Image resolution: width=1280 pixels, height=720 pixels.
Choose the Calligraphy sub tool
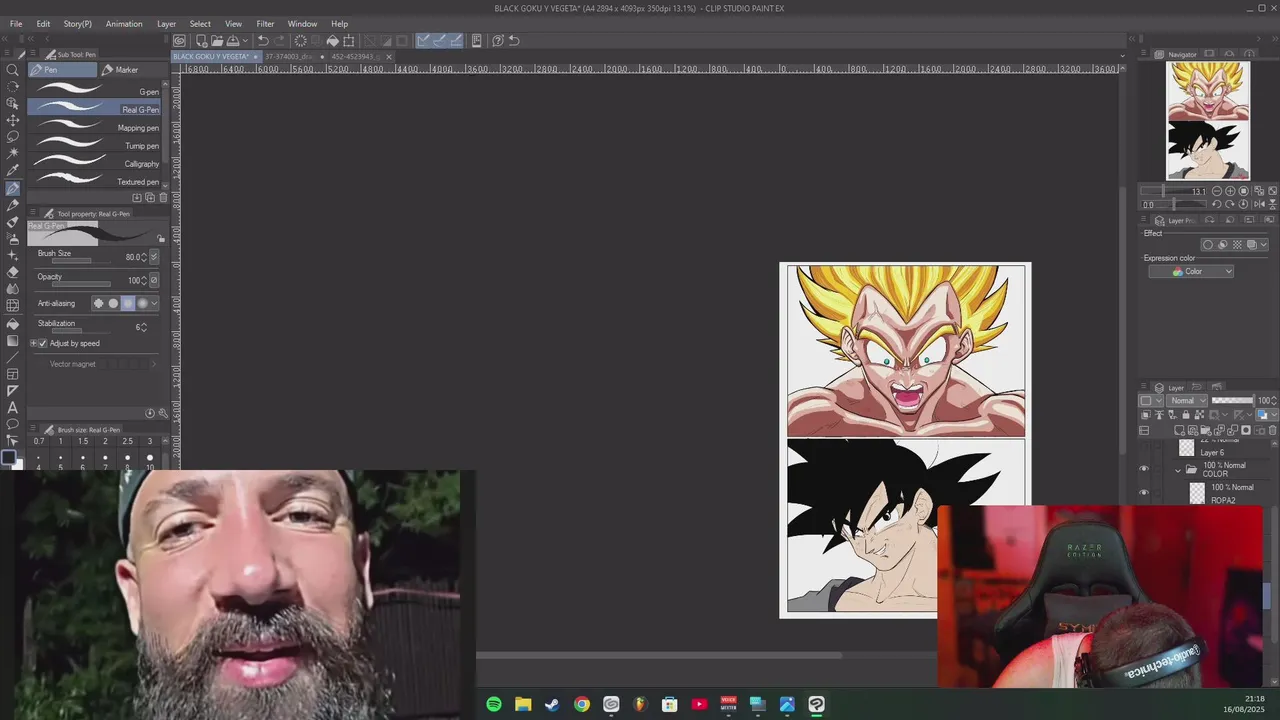point(94,164)
